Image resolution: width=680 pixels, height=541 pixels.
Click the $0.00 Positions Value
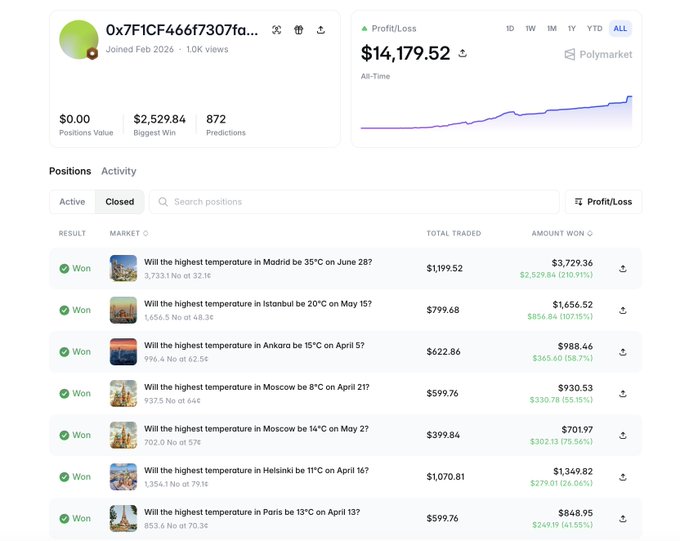[75, 119]
